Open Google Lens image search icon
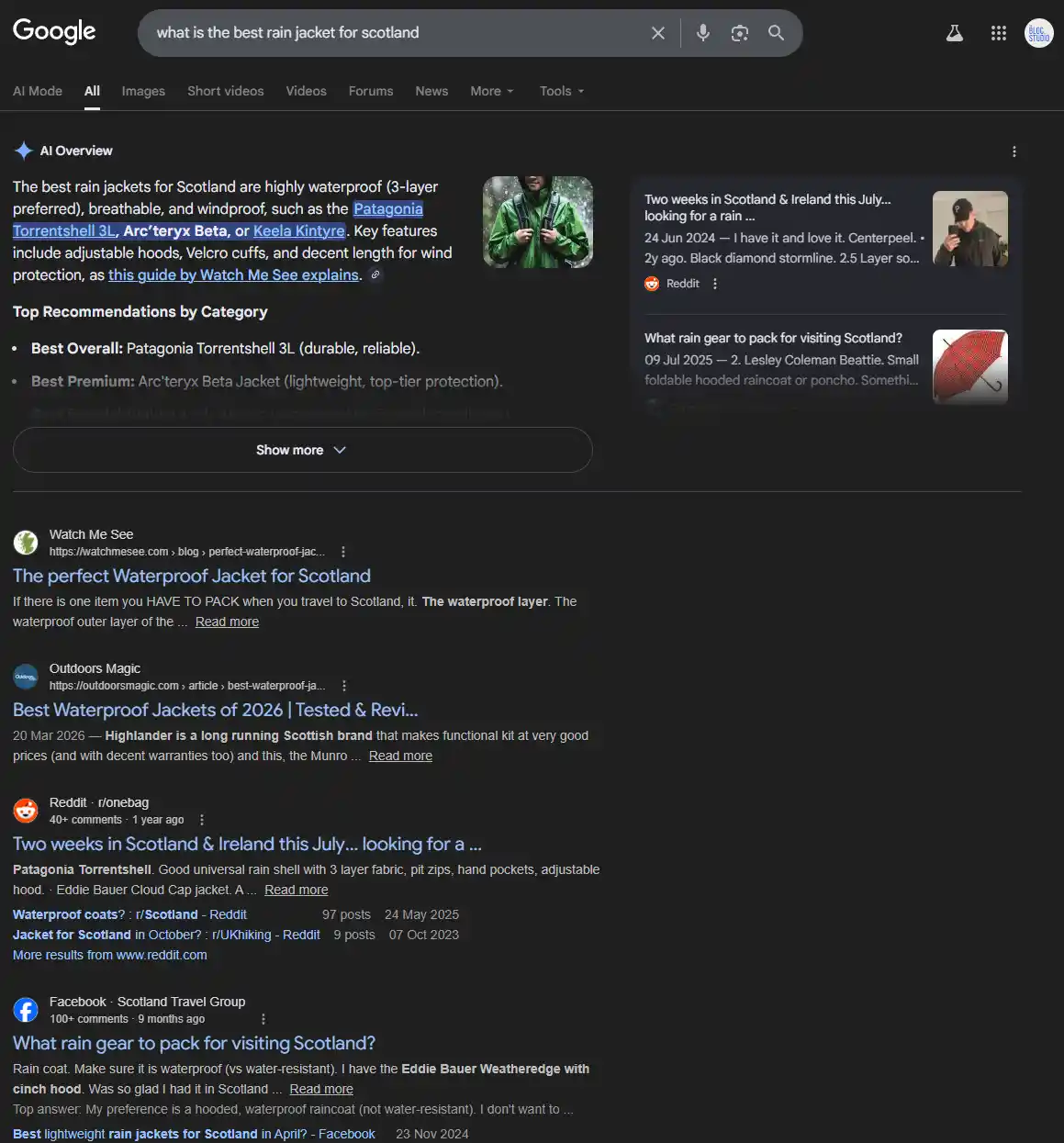Viewport: 1064px width, 1143px height. pyautogui.click(x=739, y=33)
